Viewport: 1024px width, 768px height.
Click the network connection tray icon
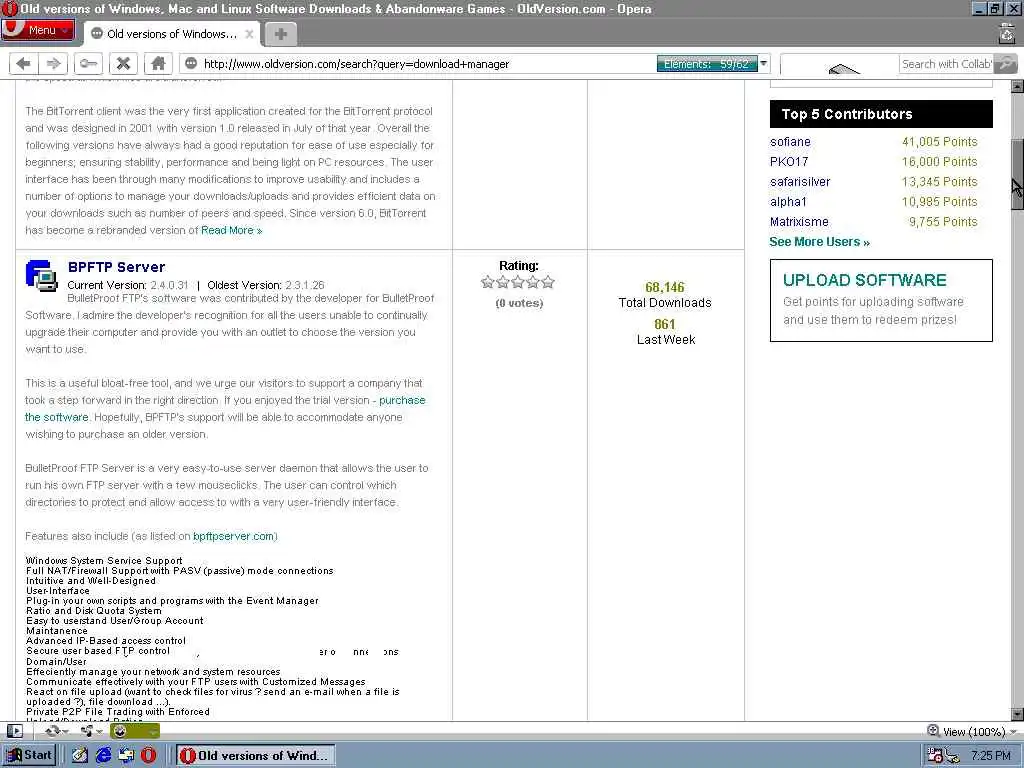pos(953,757)
